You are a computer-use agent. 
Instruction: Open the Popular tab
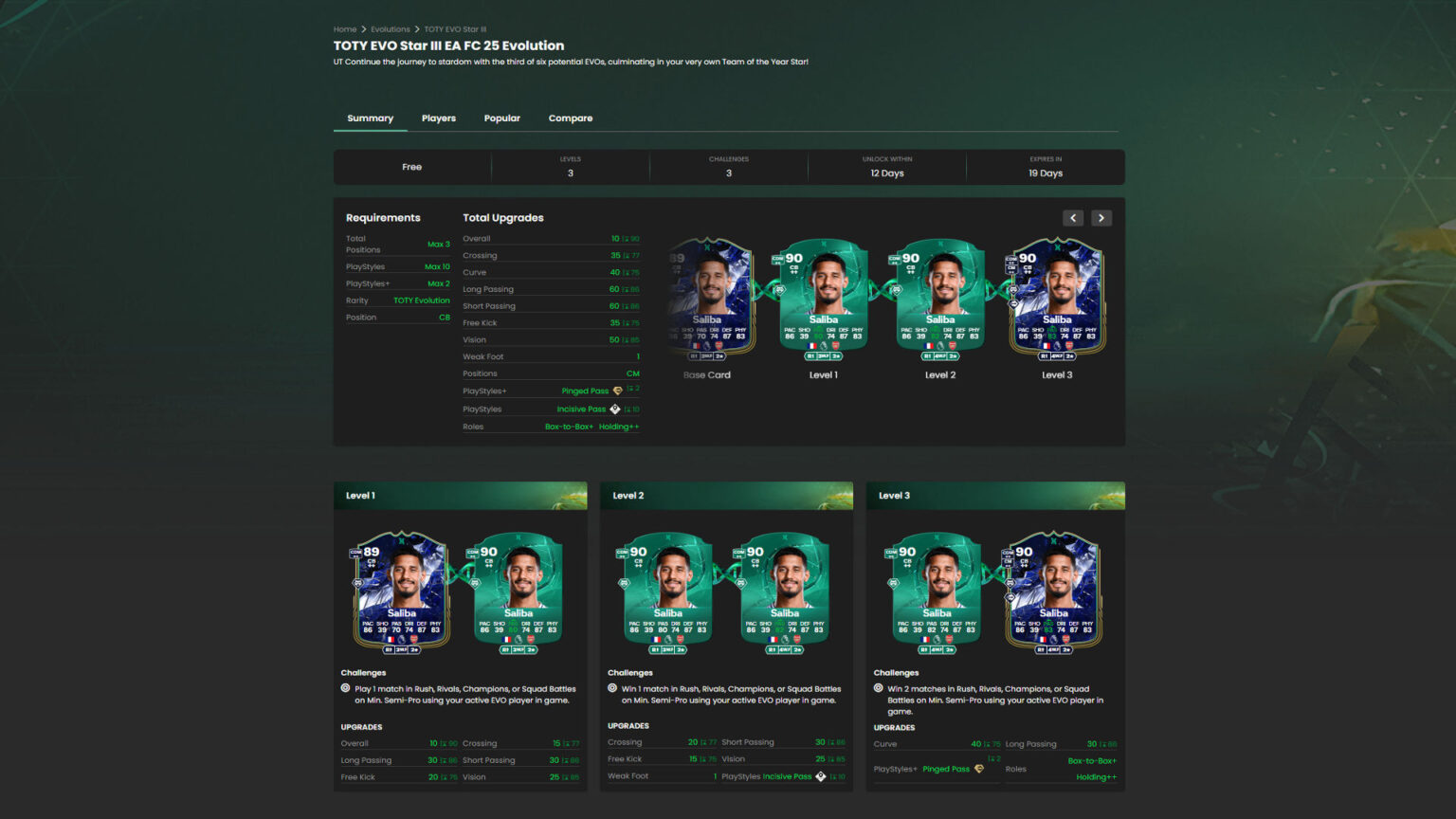(501, 118)
